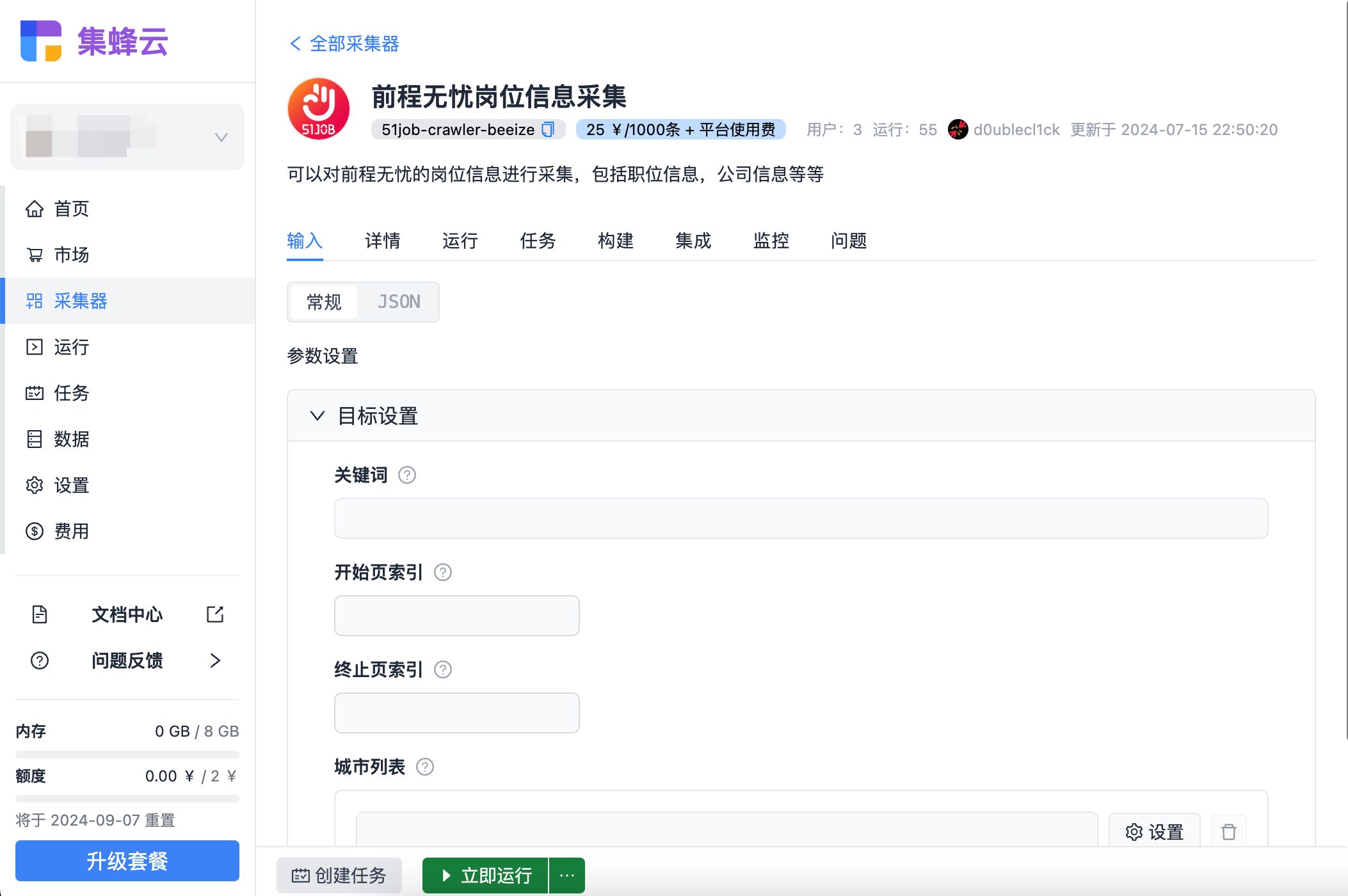Focus the 终止页索引 input field

click(457, 713)
